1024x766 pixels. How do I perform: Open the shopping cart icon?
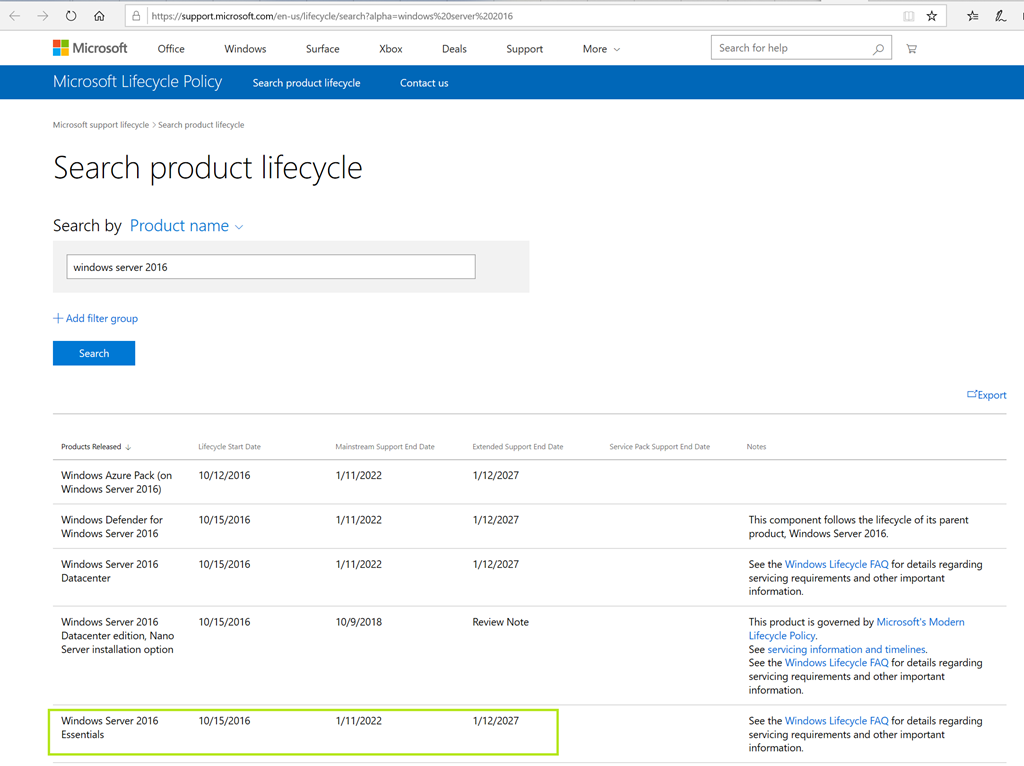911,49
